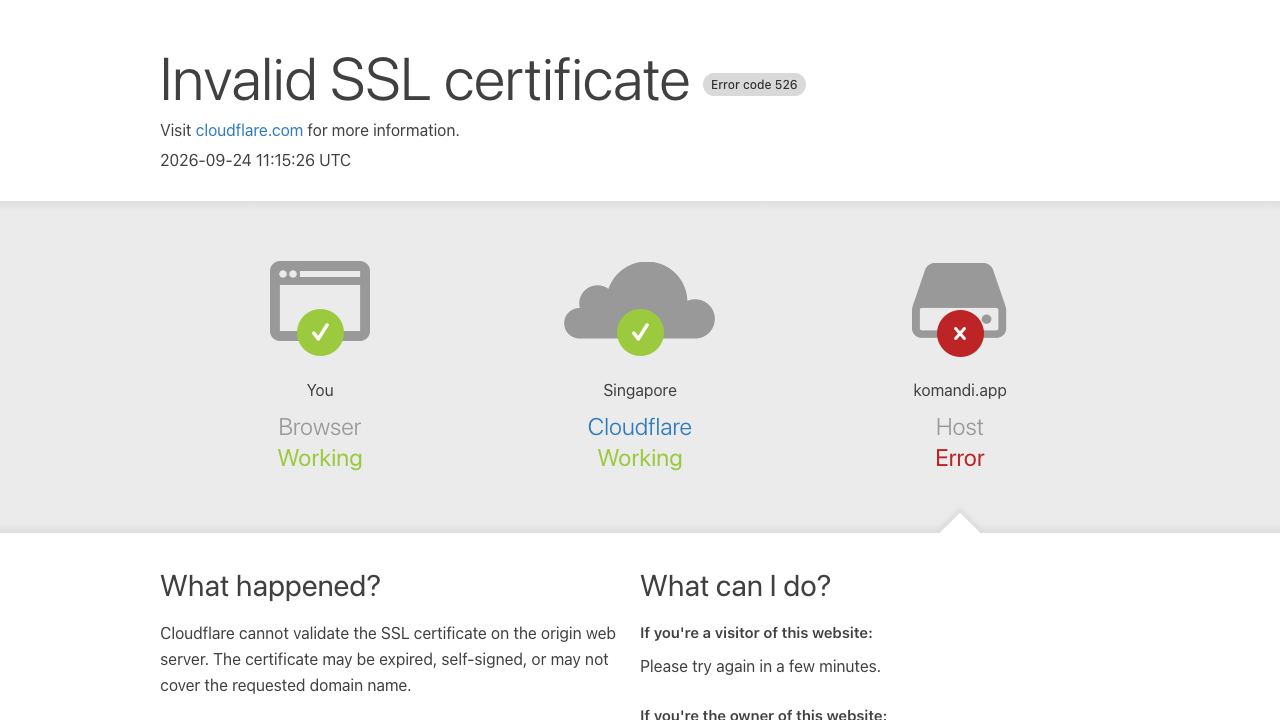The image size is (1280, 720).
Task: Click the gray cloud icon
Action: [640, 300]
